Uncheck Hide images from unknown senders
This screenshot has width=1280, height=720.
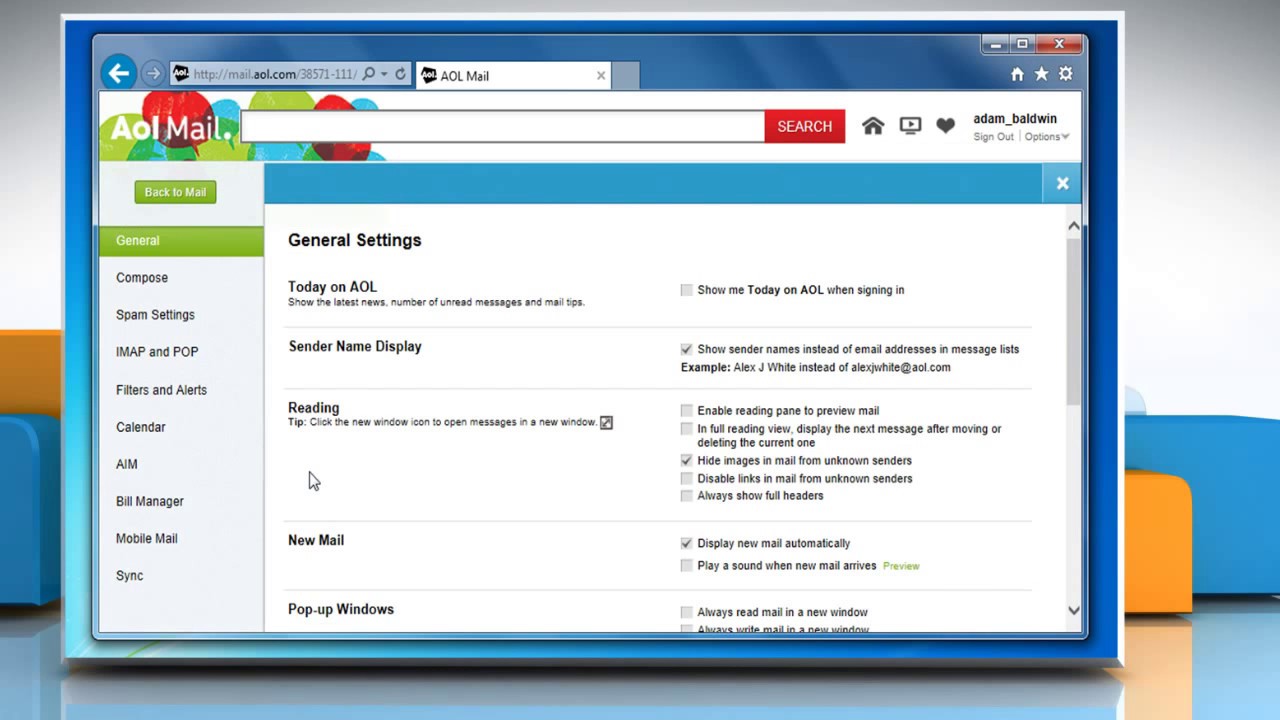tap(686, 461)
